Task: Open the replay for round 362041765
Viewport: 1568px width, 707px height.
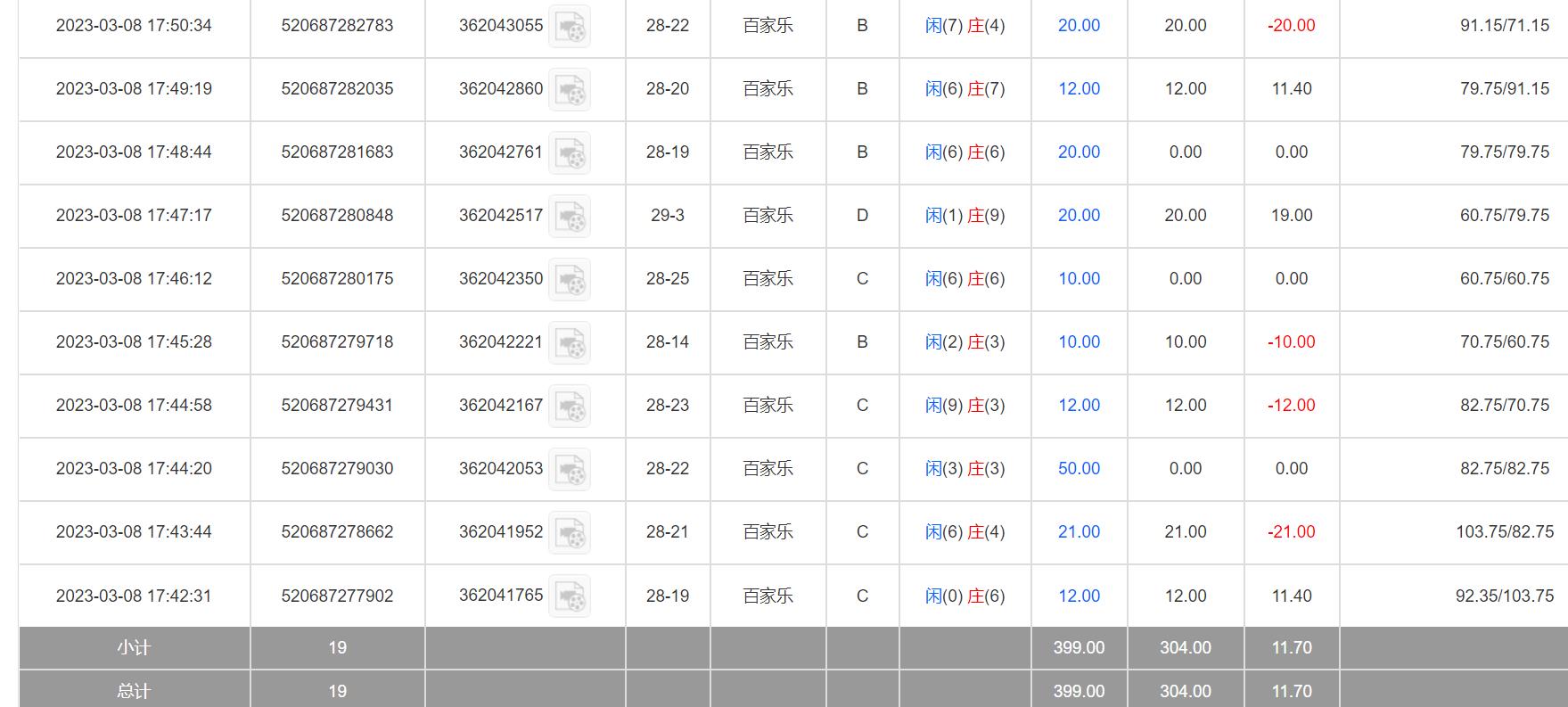Action: (x=569, y=596)
